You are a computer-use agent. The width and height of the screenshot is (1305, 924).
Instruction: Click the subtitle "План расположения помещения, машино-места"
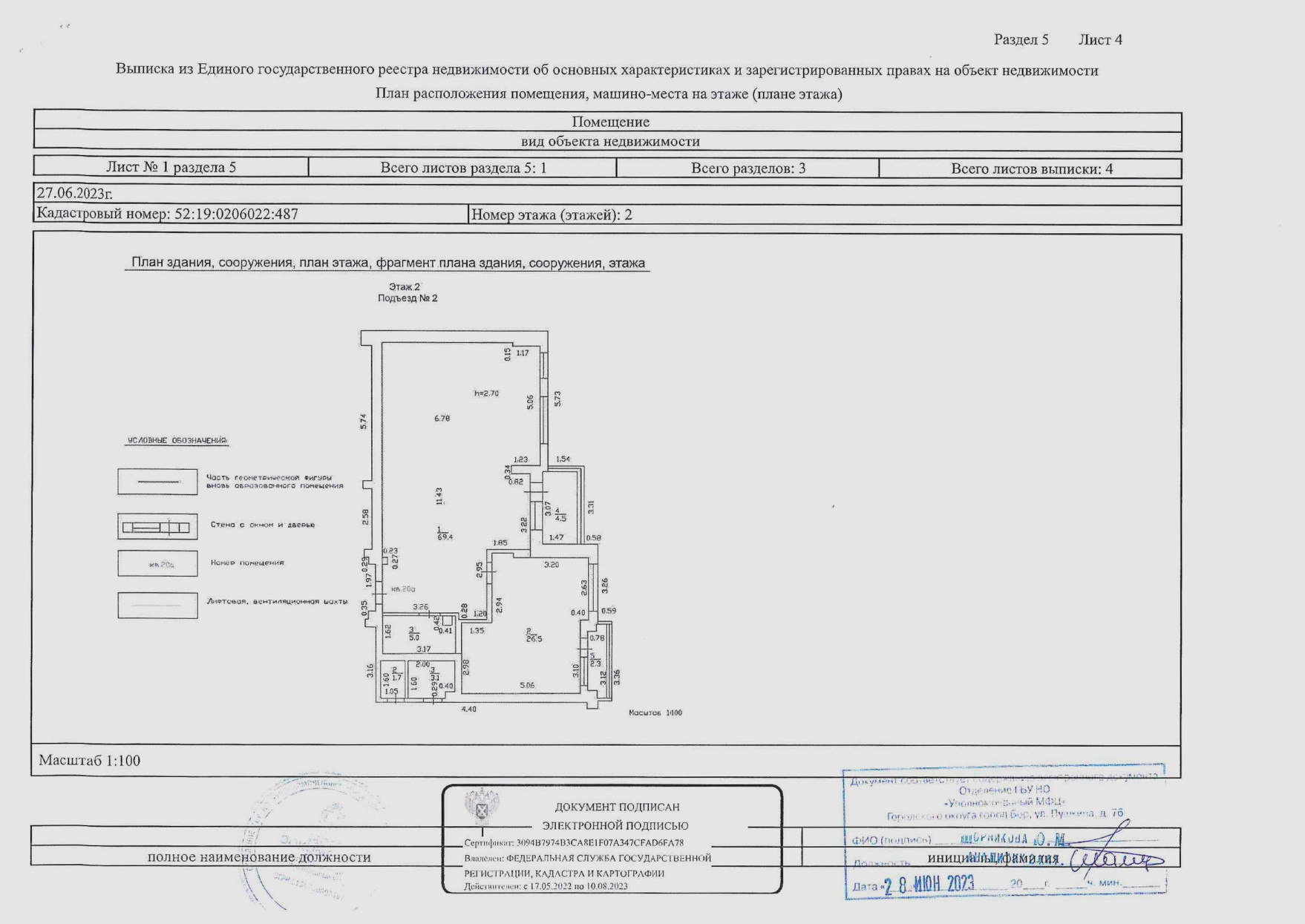click(609, 94)
